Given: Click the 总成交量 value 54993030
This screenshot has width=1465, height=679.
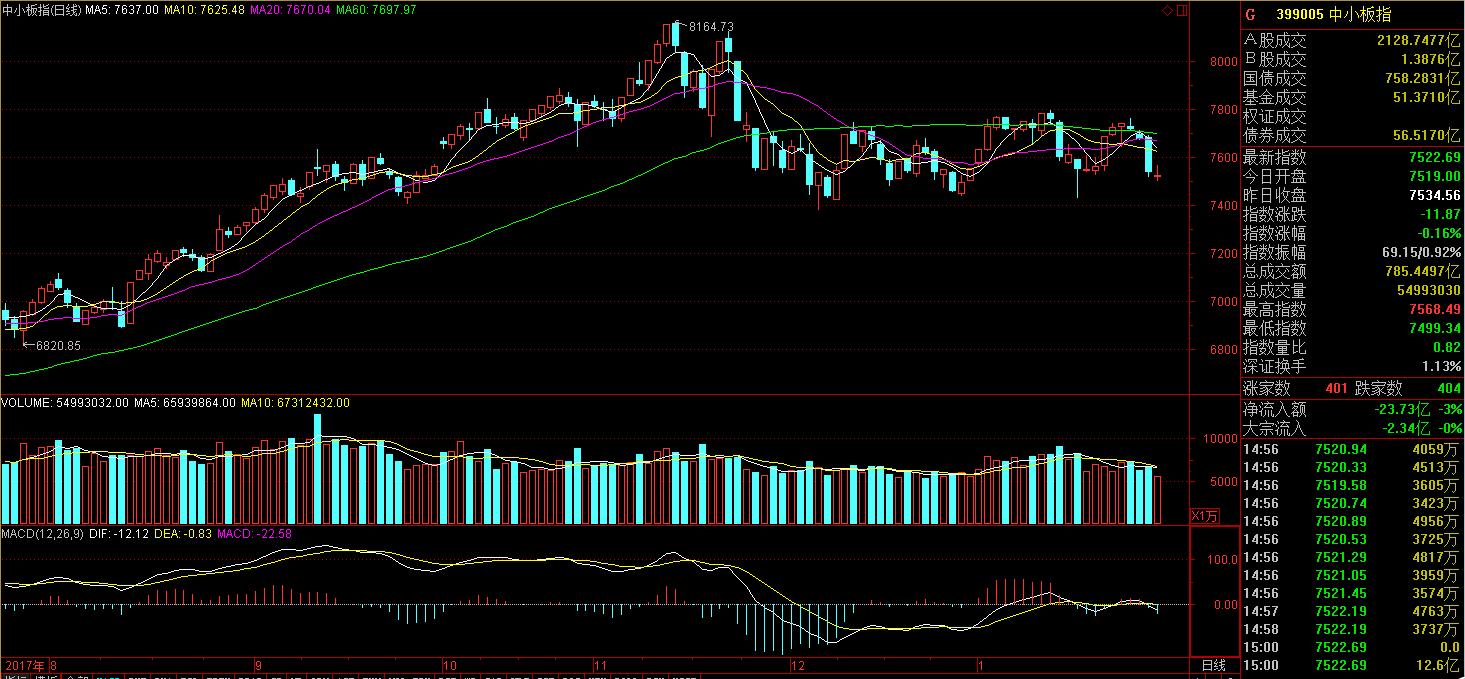Looking at the screenshot, I should click(1428, 290).
